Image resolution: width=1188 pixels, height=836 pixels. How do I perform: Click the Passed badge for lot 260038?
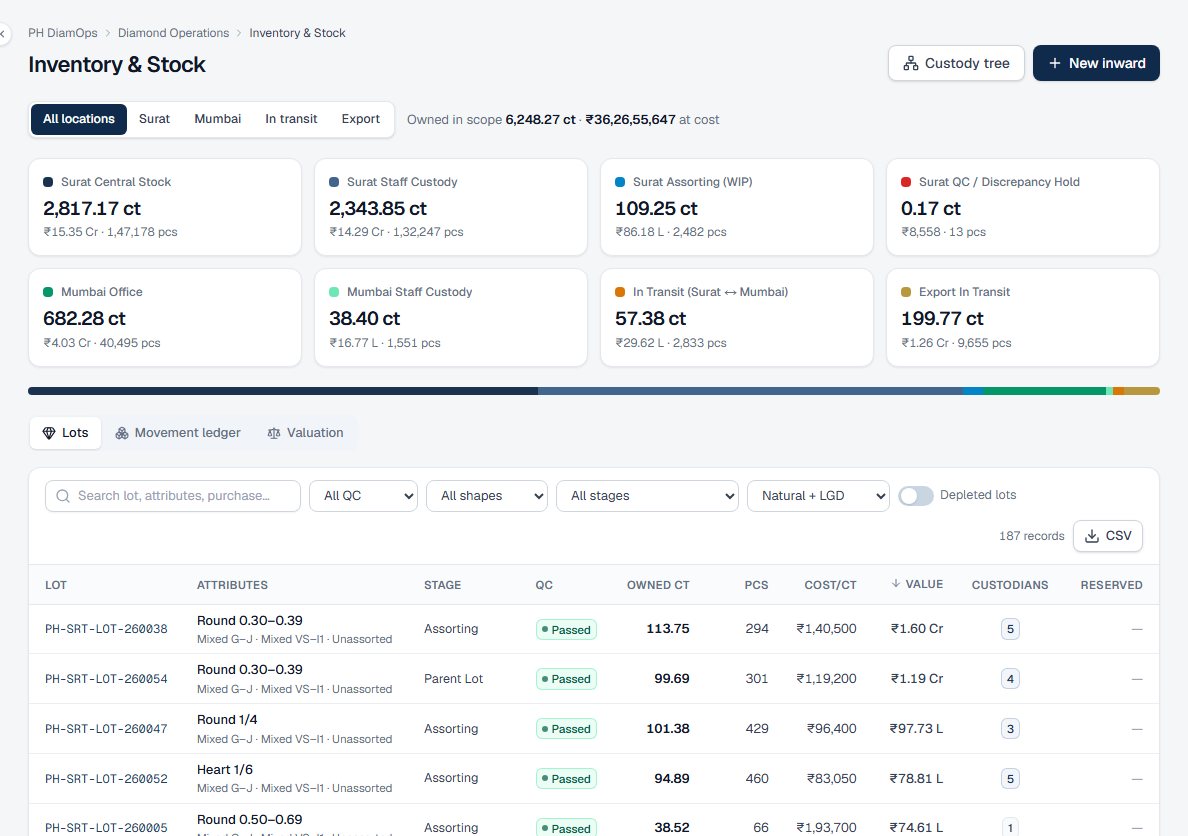coord(566,629)
